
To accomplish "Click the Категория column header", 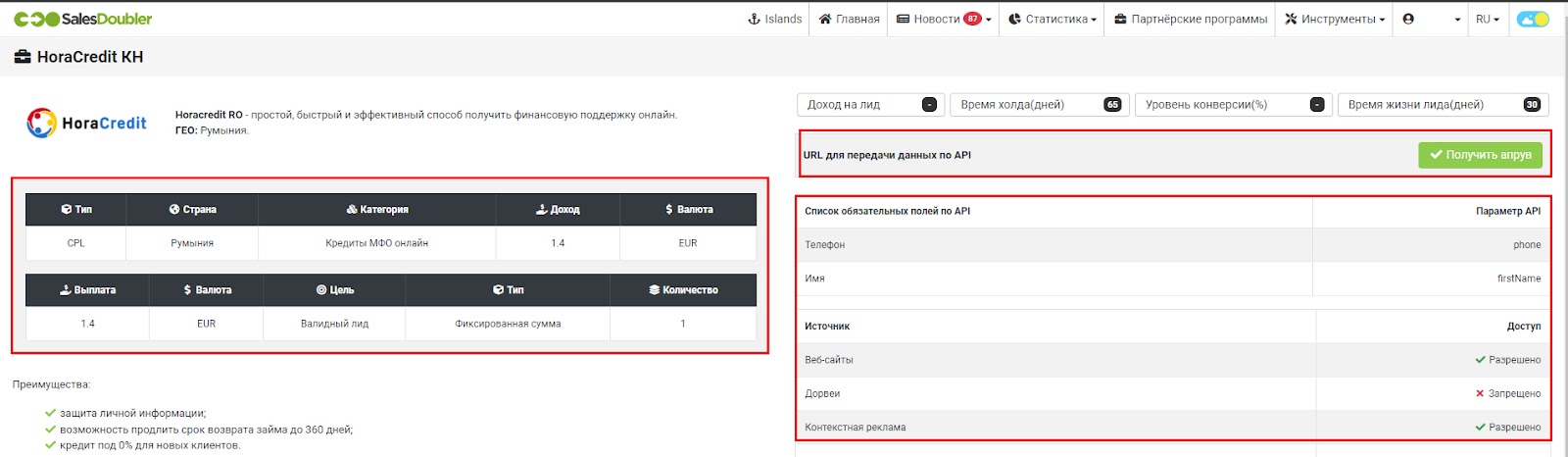I will pyautogui.click(x=377, y=209).
